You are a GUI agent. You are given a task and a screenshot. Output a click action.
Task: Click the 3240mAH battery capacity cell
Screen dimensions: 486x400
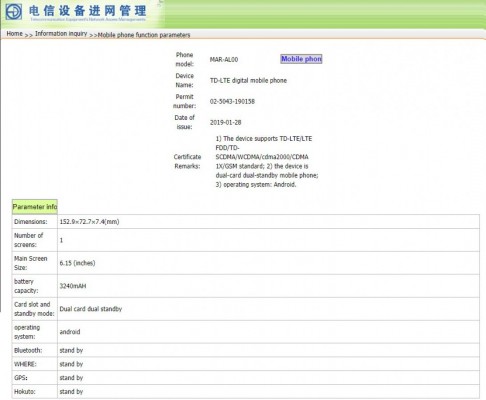pyautogui.click(x=269, y=286)
